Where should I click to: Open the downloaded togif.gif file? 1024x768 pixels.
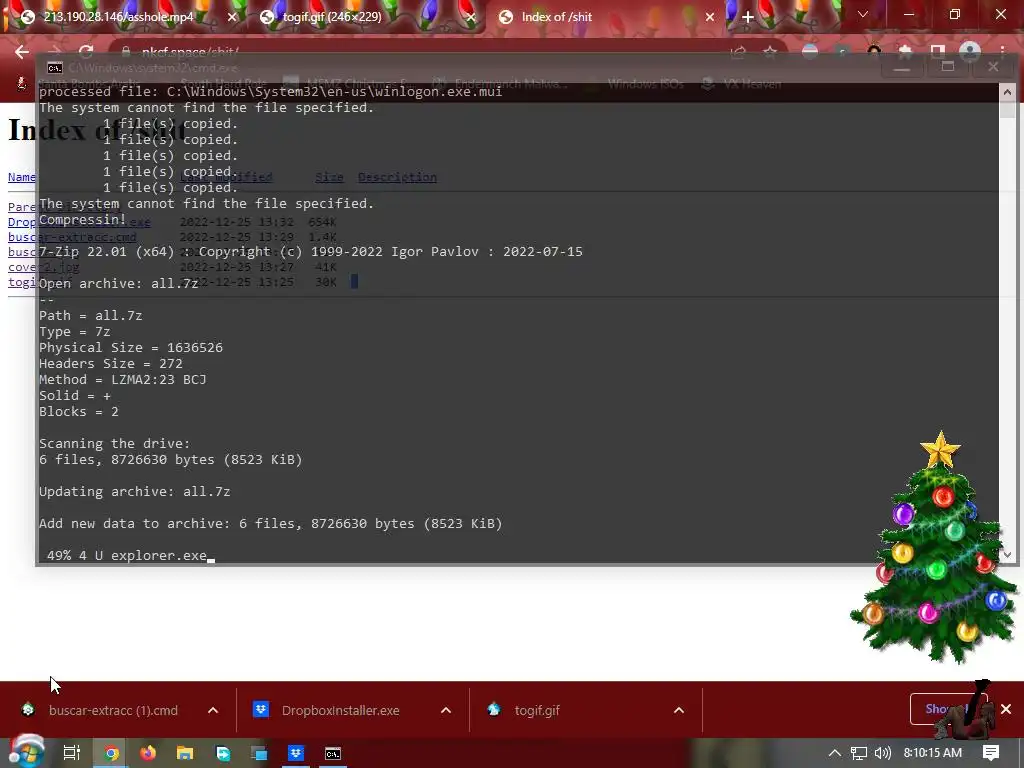pyautogui.click(x=536, y=710)
